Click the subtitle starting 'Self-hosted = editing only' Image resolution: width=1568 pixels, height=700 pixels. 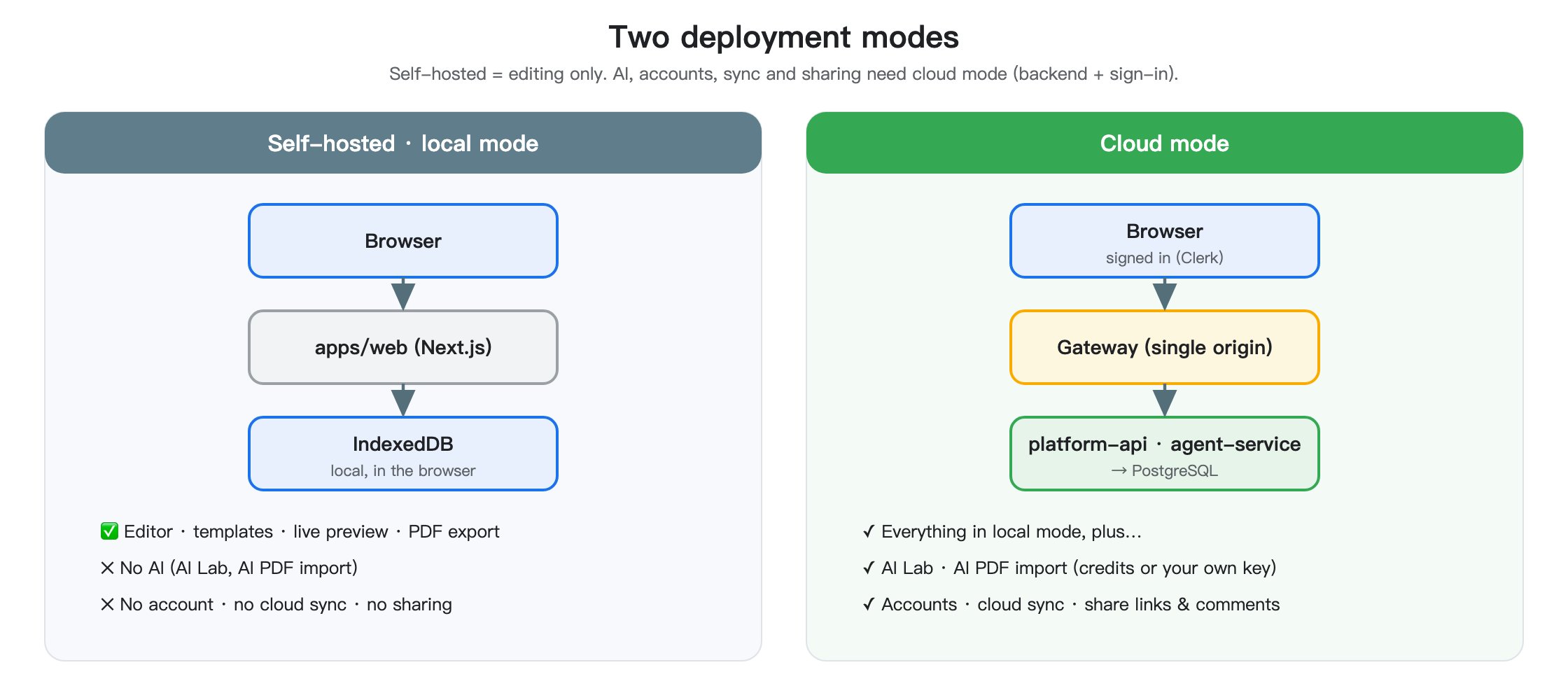[x=783, y=73]
